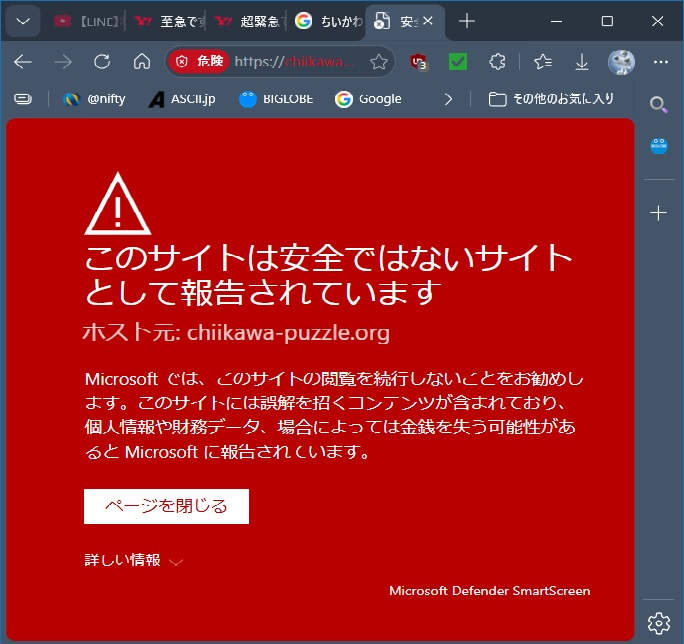This screenshot has height=644, width=684.
Task: Click the 危険 security badge
Action: 199,62
